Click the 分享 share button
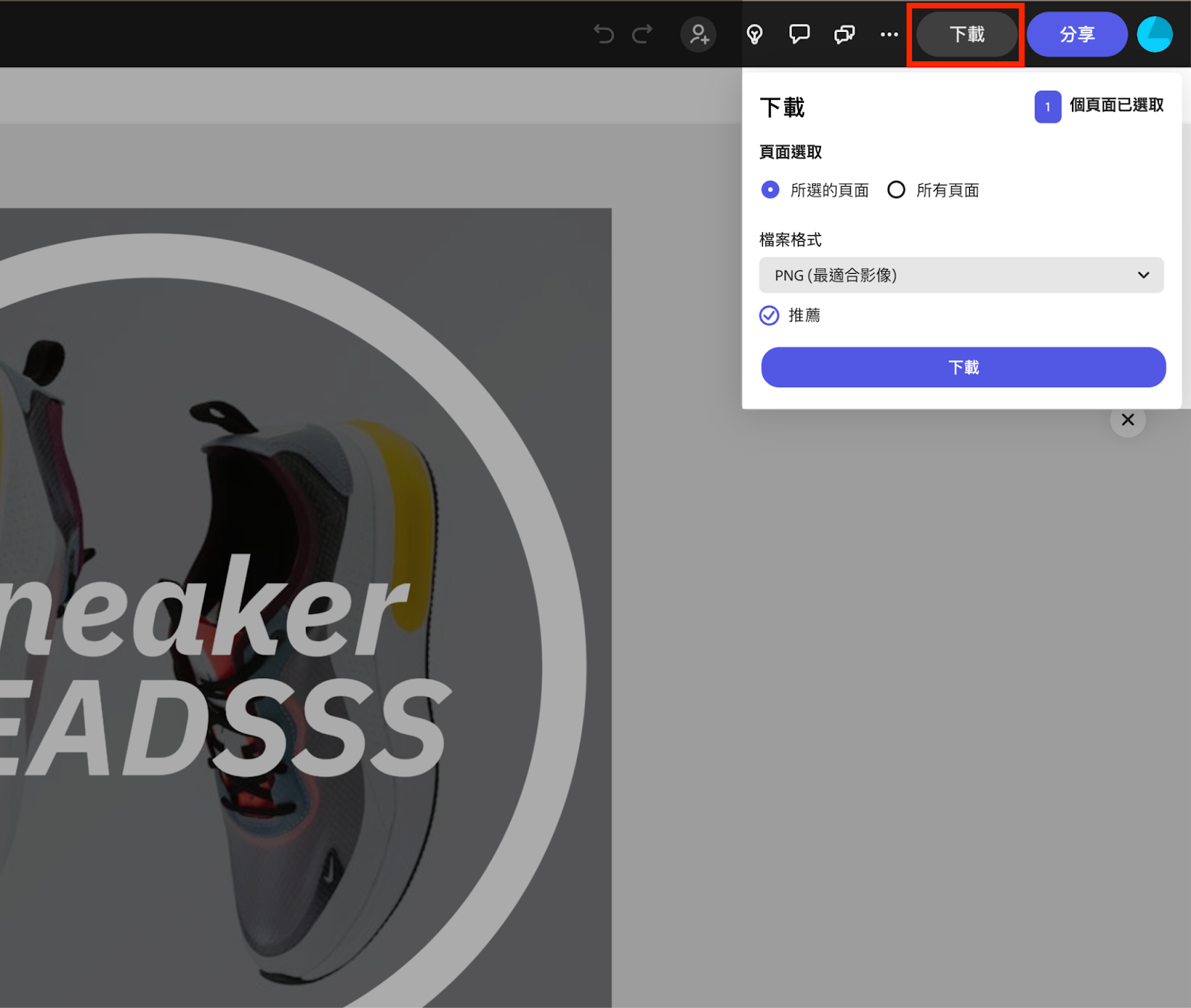Viewport: 1191px width, 1008px height. pyautogui.click(x=1077, y=34)
